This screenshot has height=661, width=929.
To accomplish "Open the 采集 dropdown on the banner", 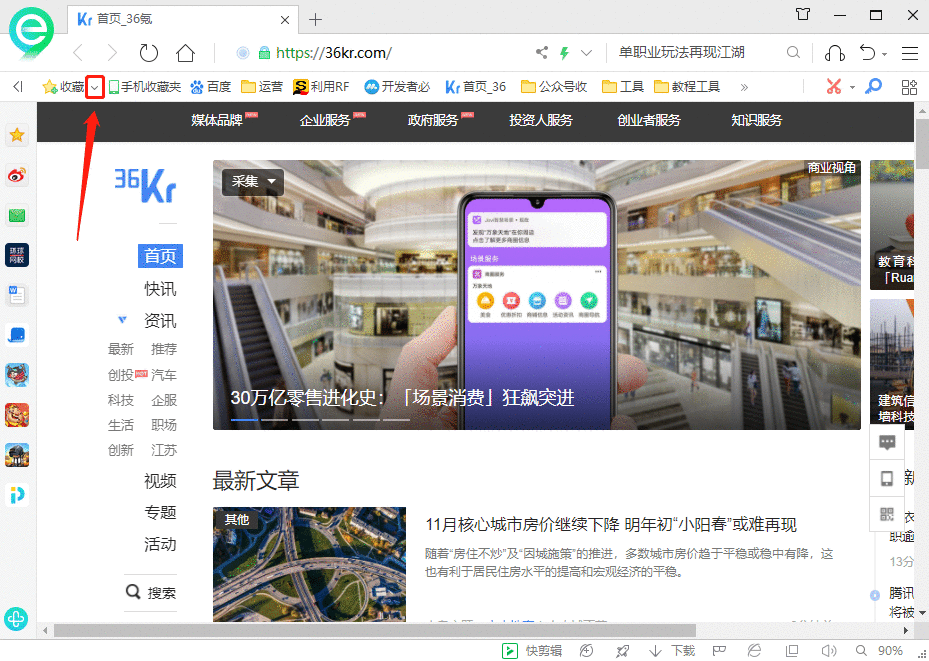I will (270, 182).
